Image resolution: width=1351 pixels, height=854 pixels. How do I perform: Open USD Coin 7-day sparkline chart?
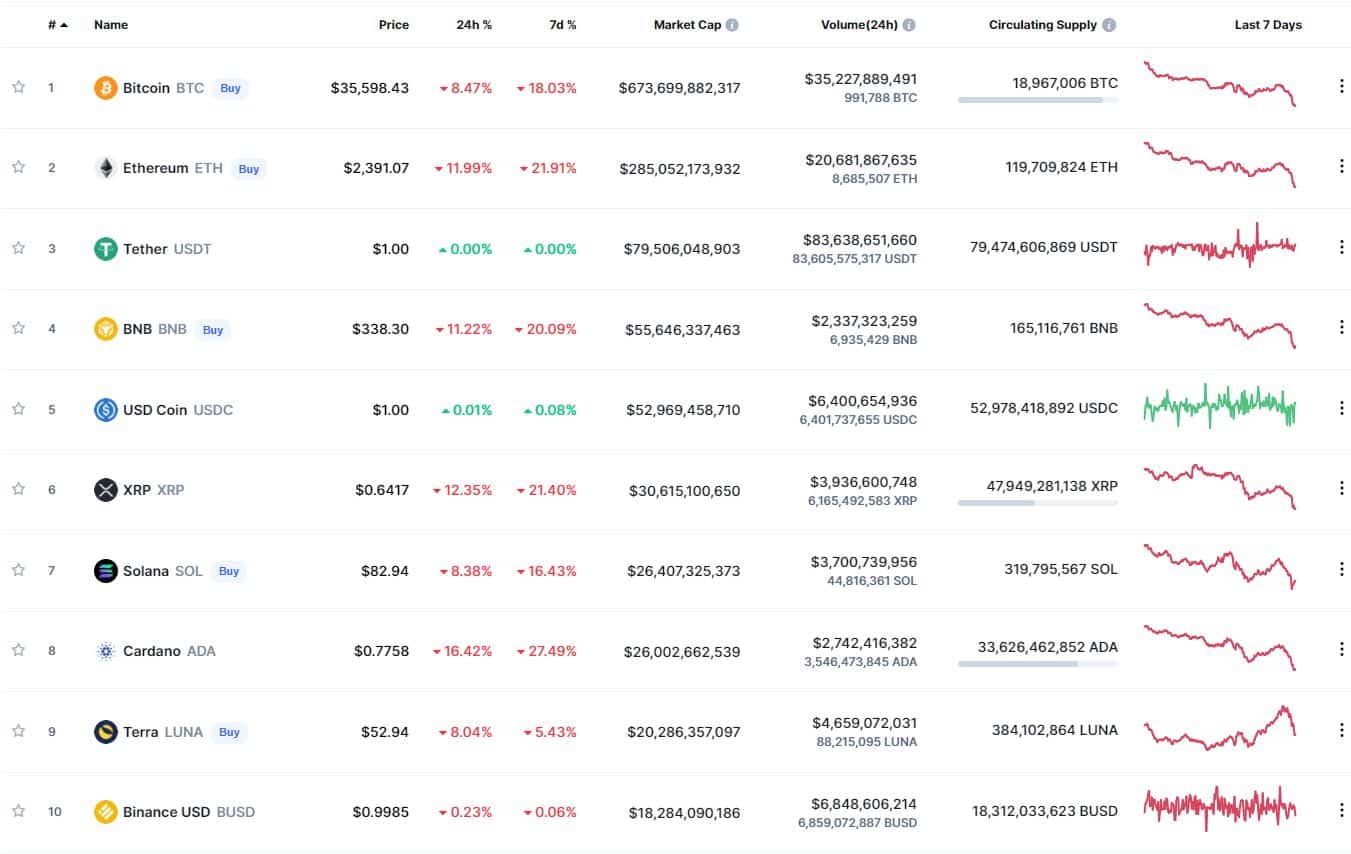click(1220, 406)
